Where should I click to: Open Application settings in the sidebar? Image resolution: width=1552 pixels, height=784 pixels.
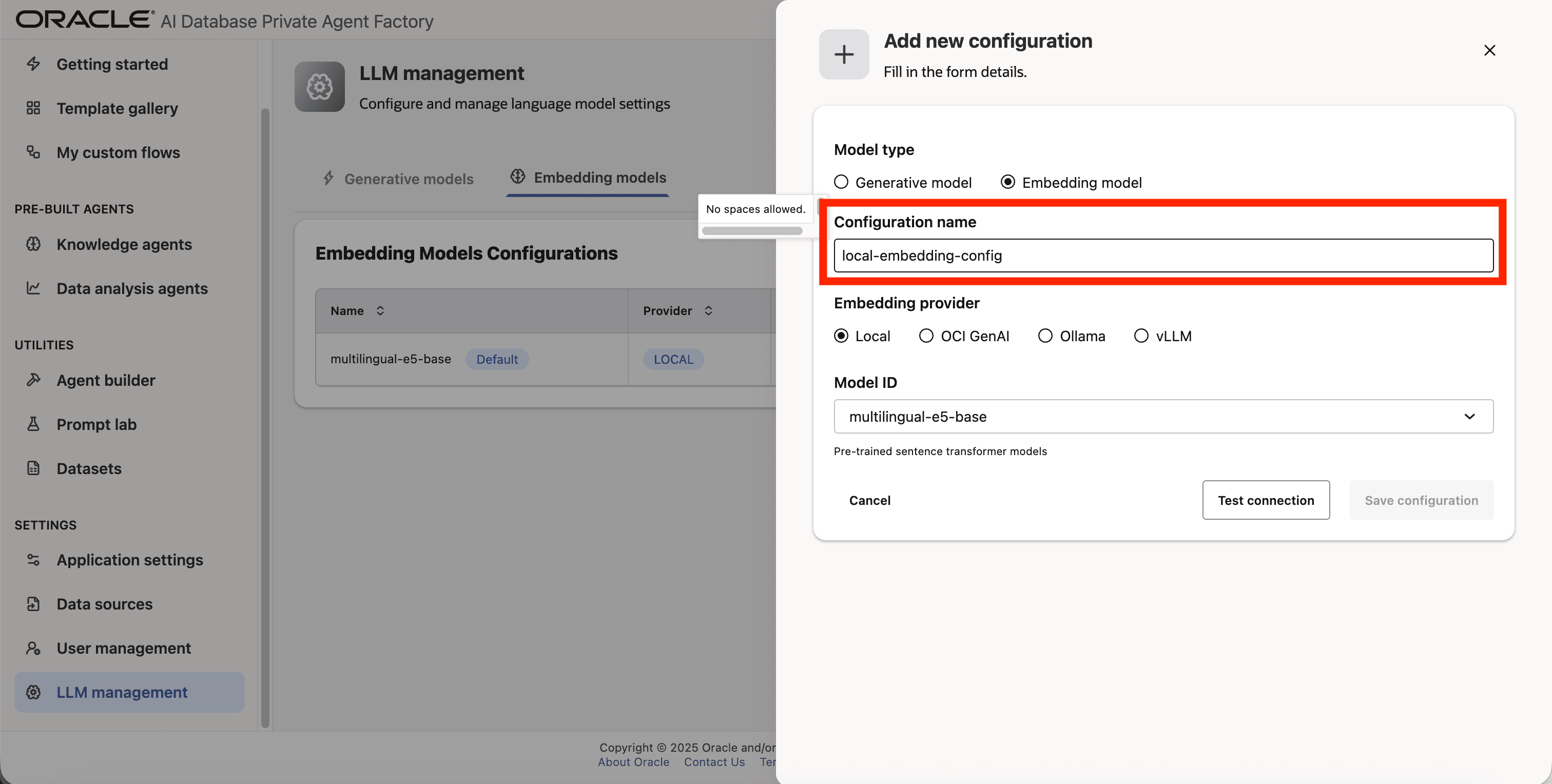(x=129, y=560)
